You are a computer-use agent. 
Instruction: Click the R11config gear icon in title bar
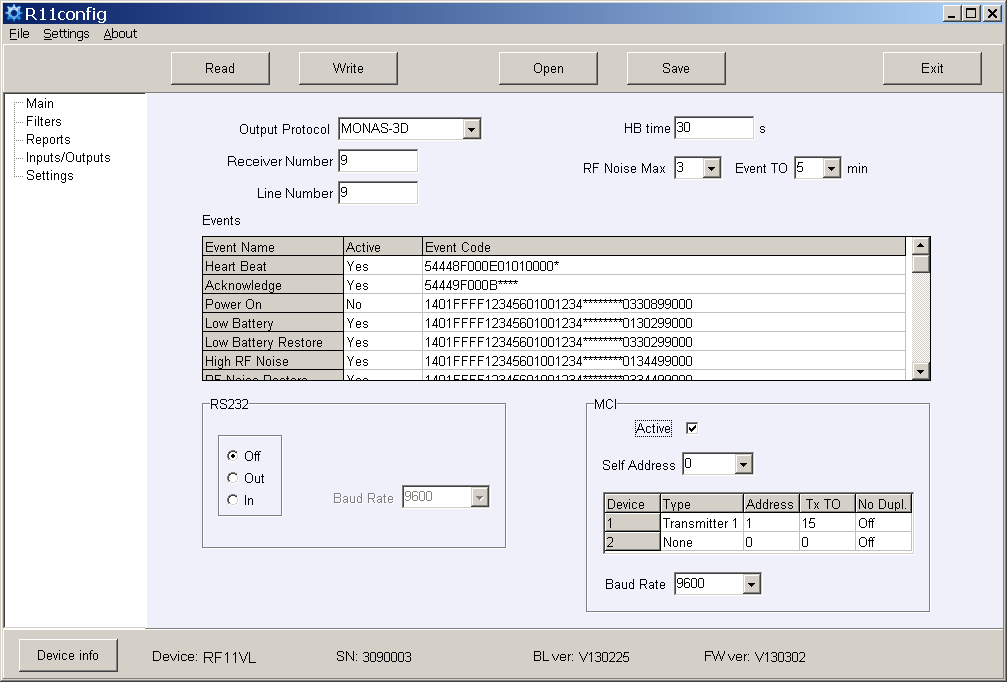(13, 13)
